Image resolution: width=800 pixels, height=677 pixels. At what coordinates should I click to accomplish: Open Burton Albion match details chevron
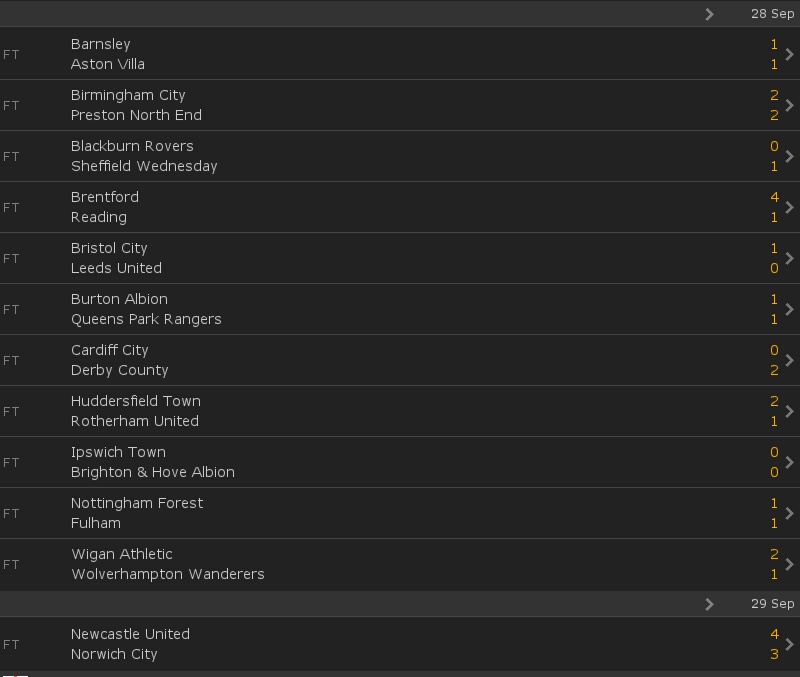tap(789, 309)
